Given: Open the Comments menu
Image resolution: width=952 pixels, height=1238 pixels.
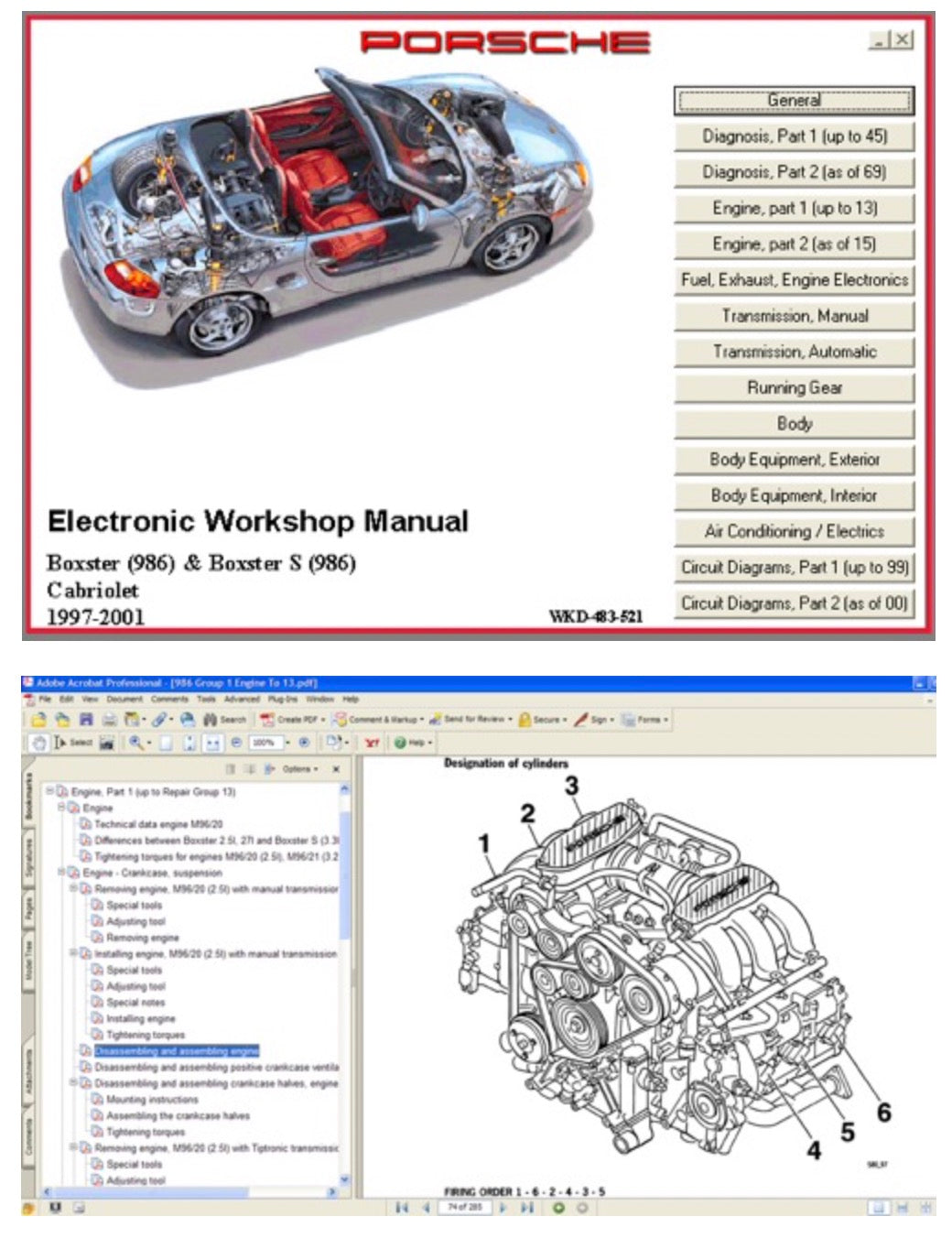Looking at the screenshot, I should (x=169, y=699).
